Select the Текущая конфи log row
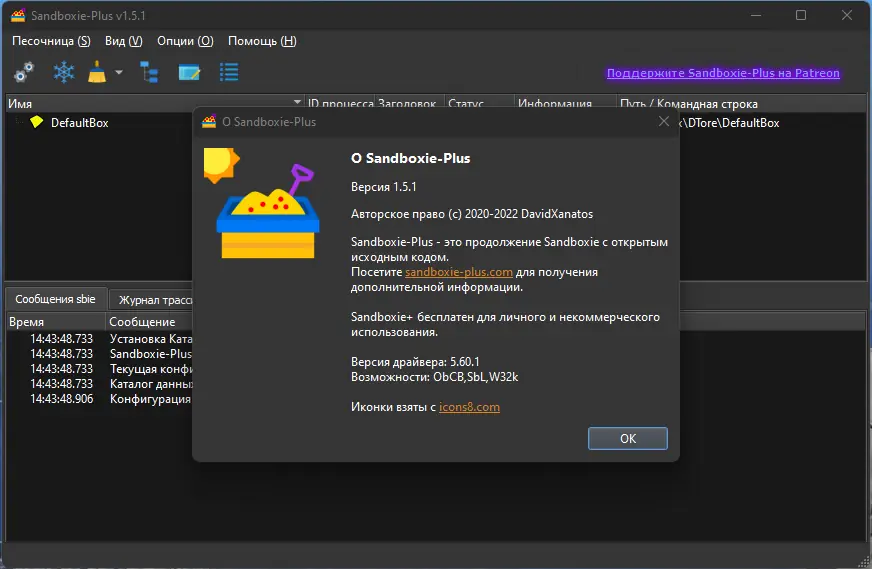Image resolution: width=872 pixels, height=569 pixels. (100, 369)
